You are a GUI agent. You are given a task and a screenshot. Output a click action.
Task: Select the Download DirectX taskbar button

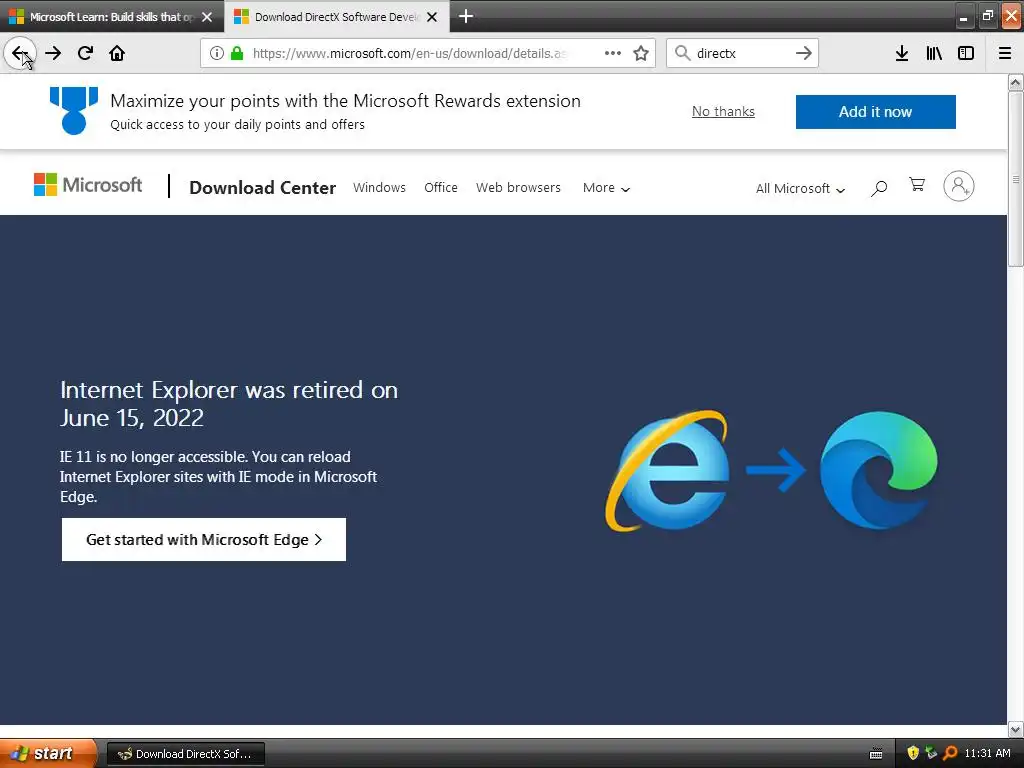tap(185, 754)
